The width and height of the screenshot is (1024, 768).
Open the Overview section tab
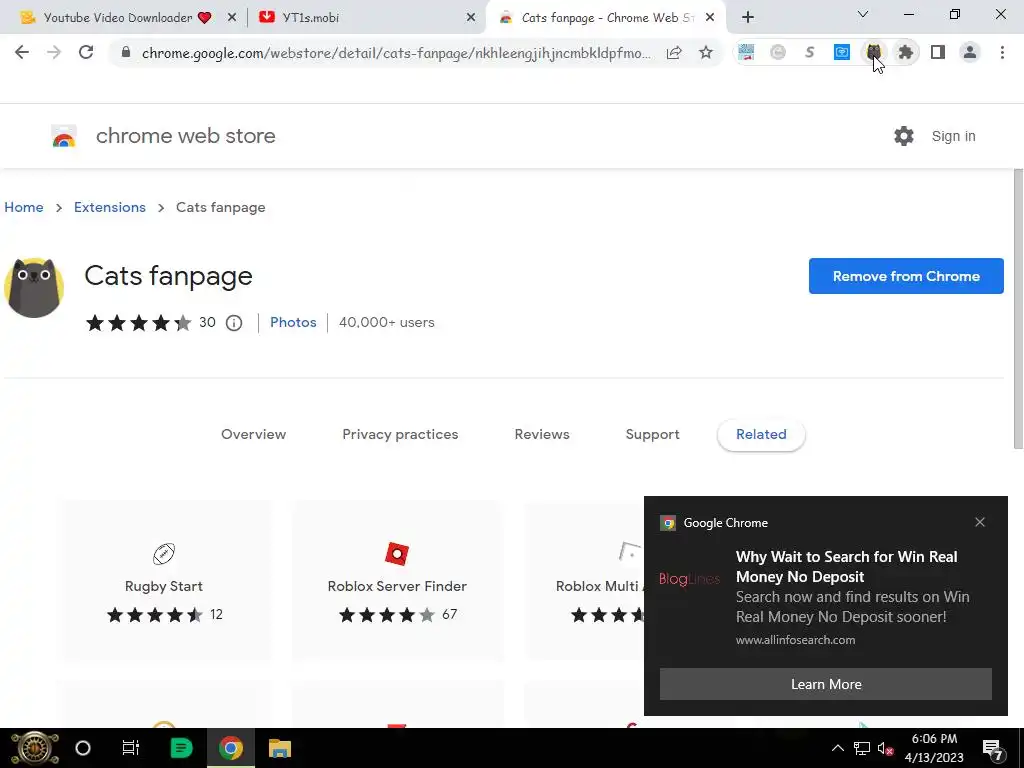pos(253,434)
